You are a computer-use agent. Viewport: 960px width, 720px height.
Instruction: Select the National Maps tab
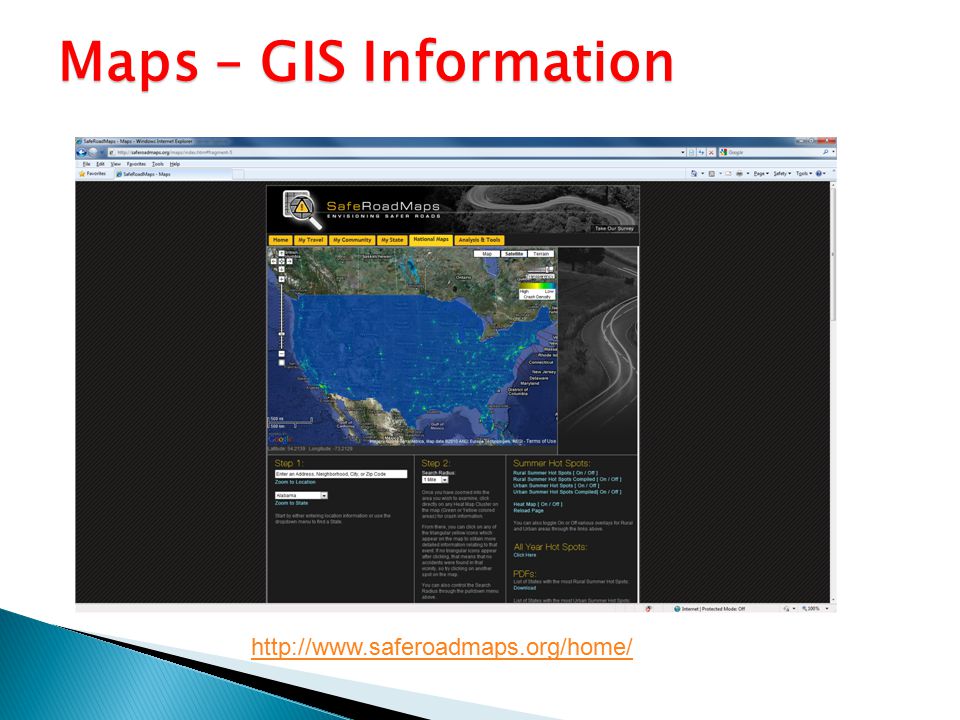(x=431, y=239)
